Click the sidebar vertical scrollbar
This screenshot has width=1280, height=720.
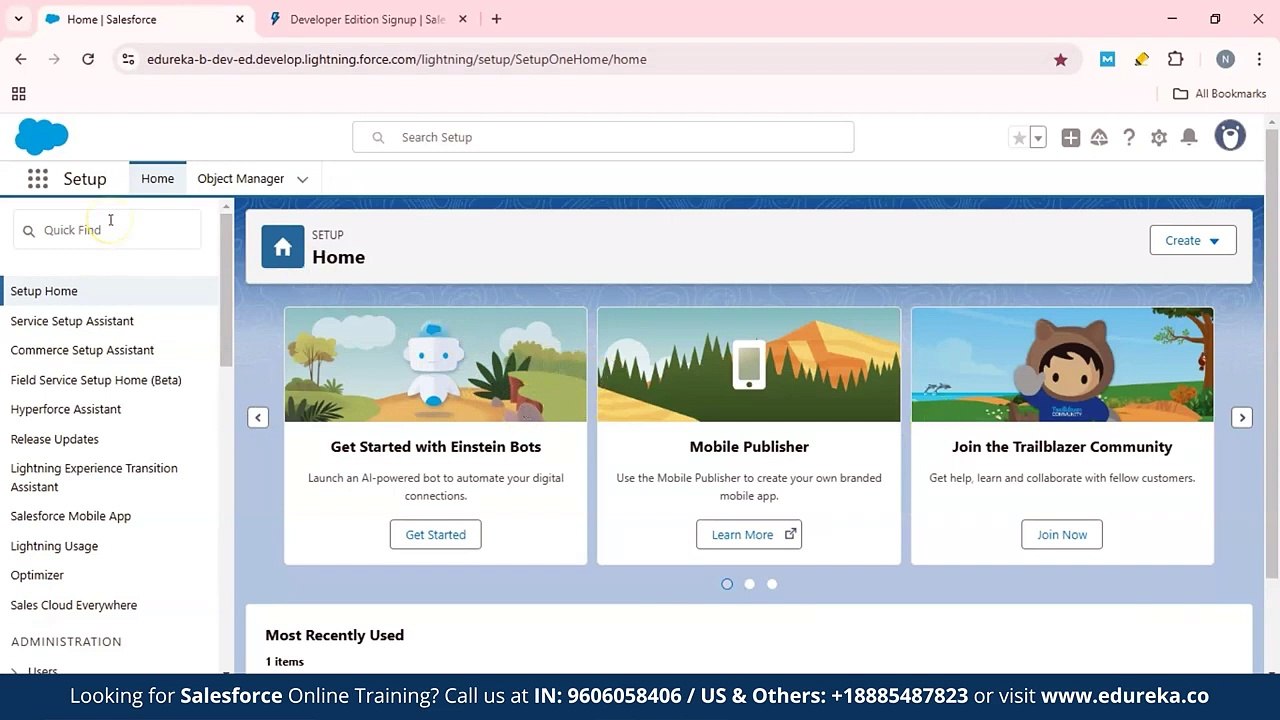(226, 290)
